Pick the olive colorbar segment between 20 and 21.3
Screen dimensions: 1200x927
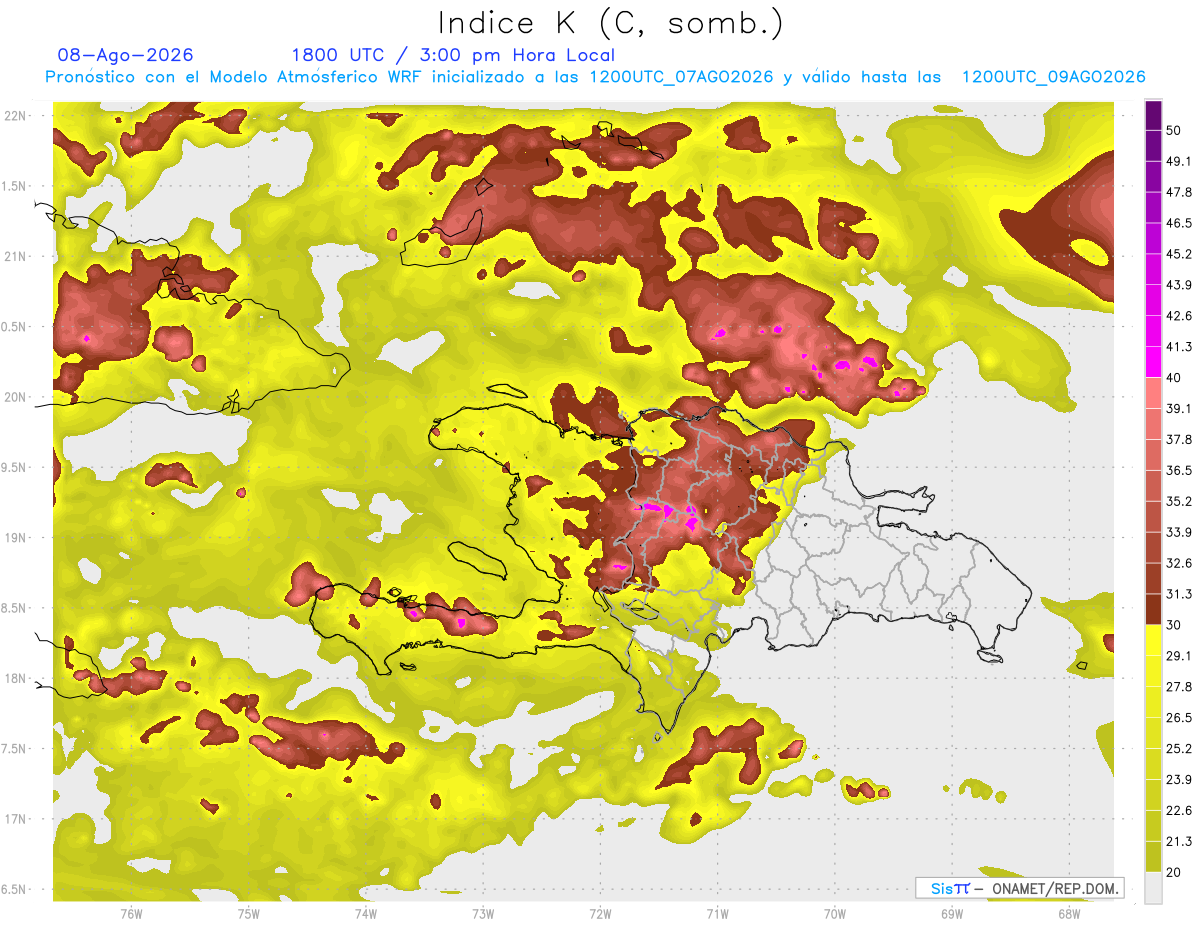1153,857
